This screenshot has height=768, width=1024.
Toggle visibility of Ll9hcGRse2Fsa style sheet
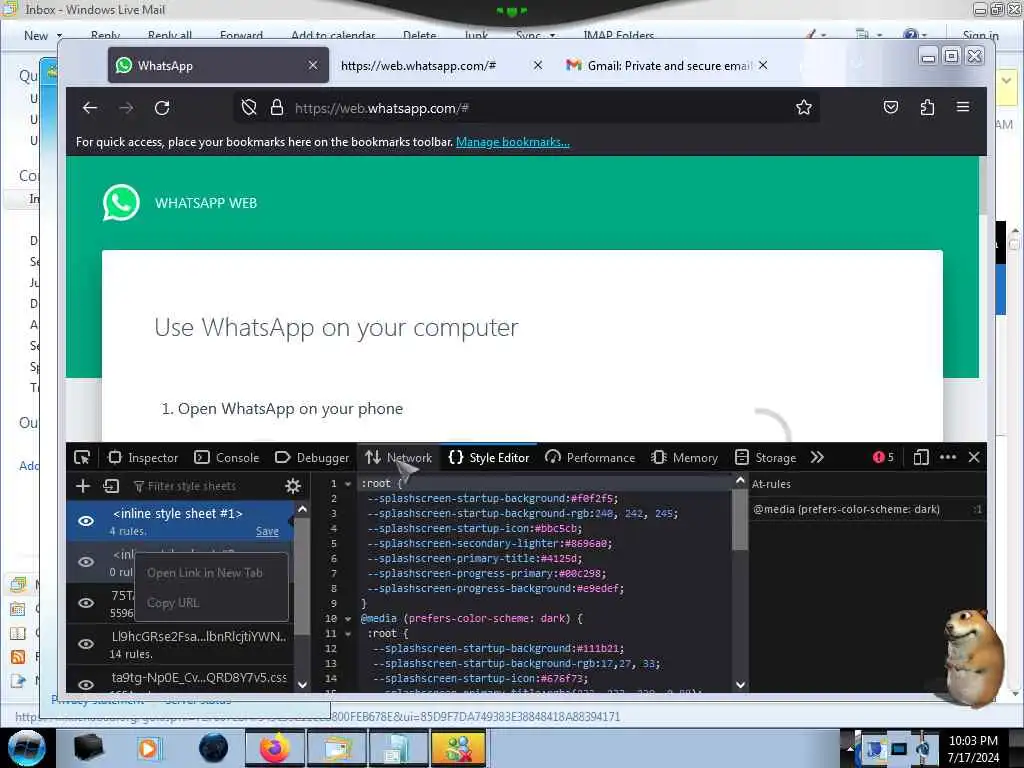86,644
